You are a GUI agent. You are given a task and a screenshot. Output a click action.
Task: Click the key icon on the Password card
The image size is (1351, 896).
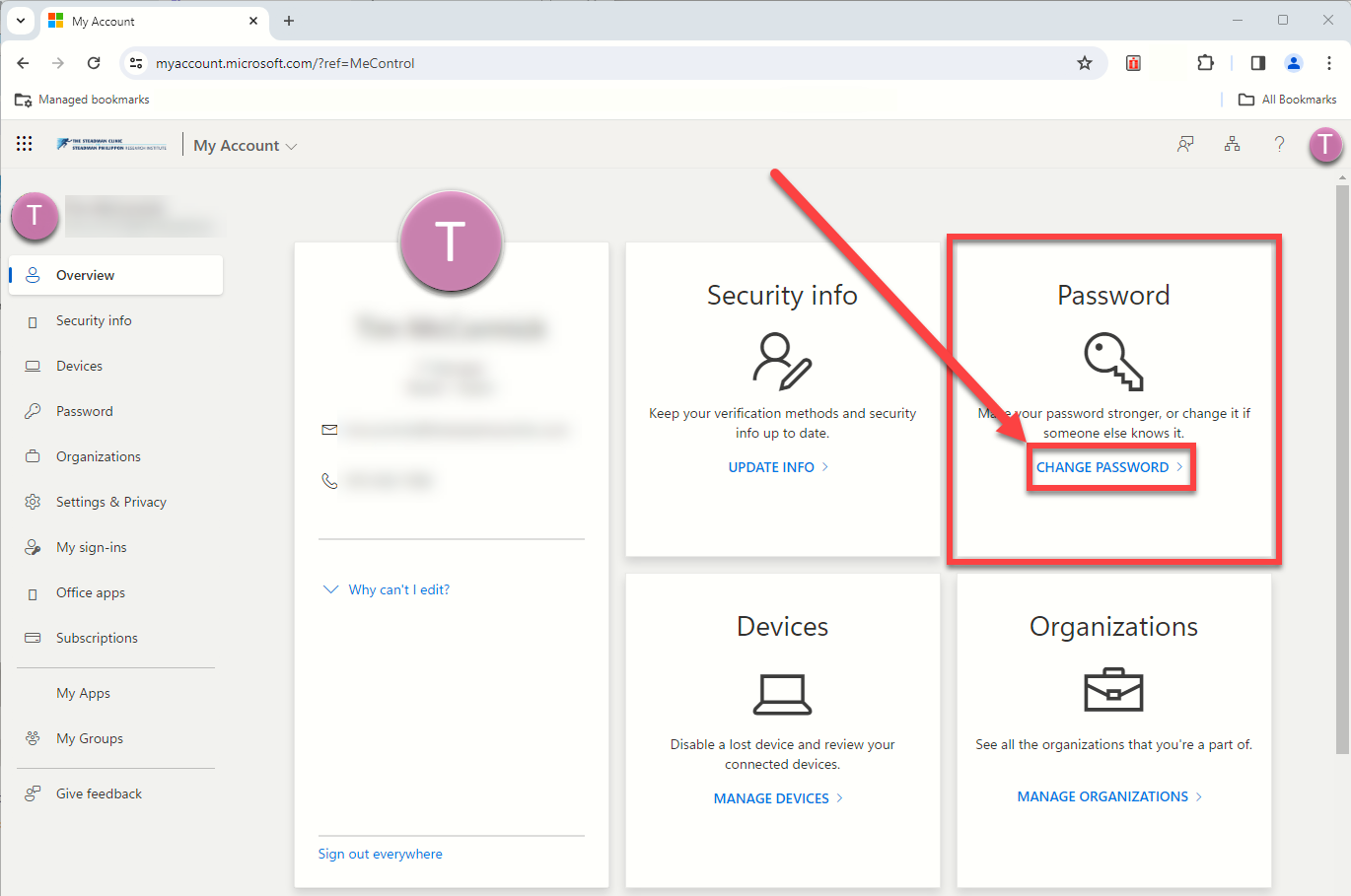[1113, 361]
